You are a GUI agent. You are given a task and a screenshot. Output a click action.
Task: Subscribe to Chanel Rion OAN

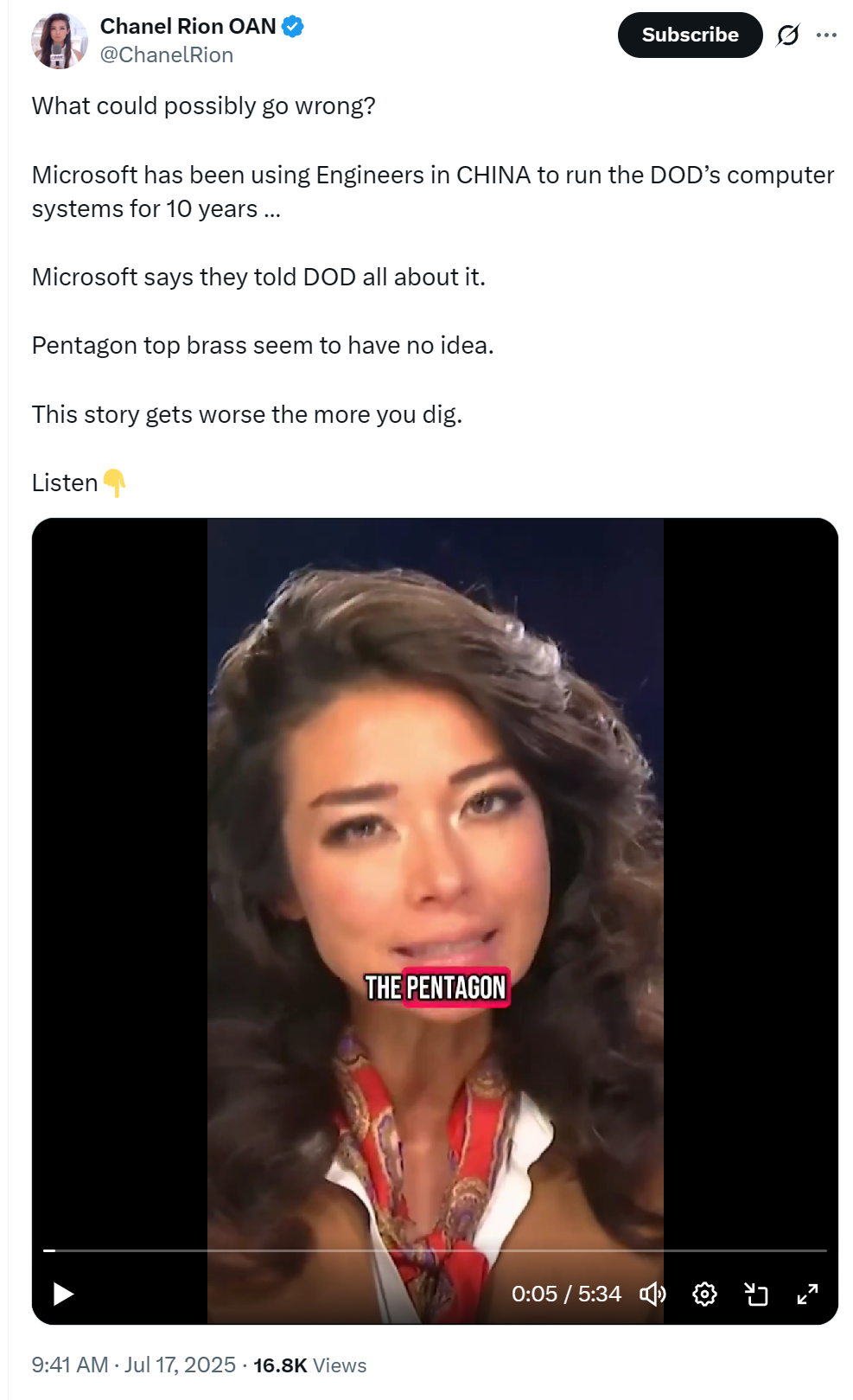[690, 35]
